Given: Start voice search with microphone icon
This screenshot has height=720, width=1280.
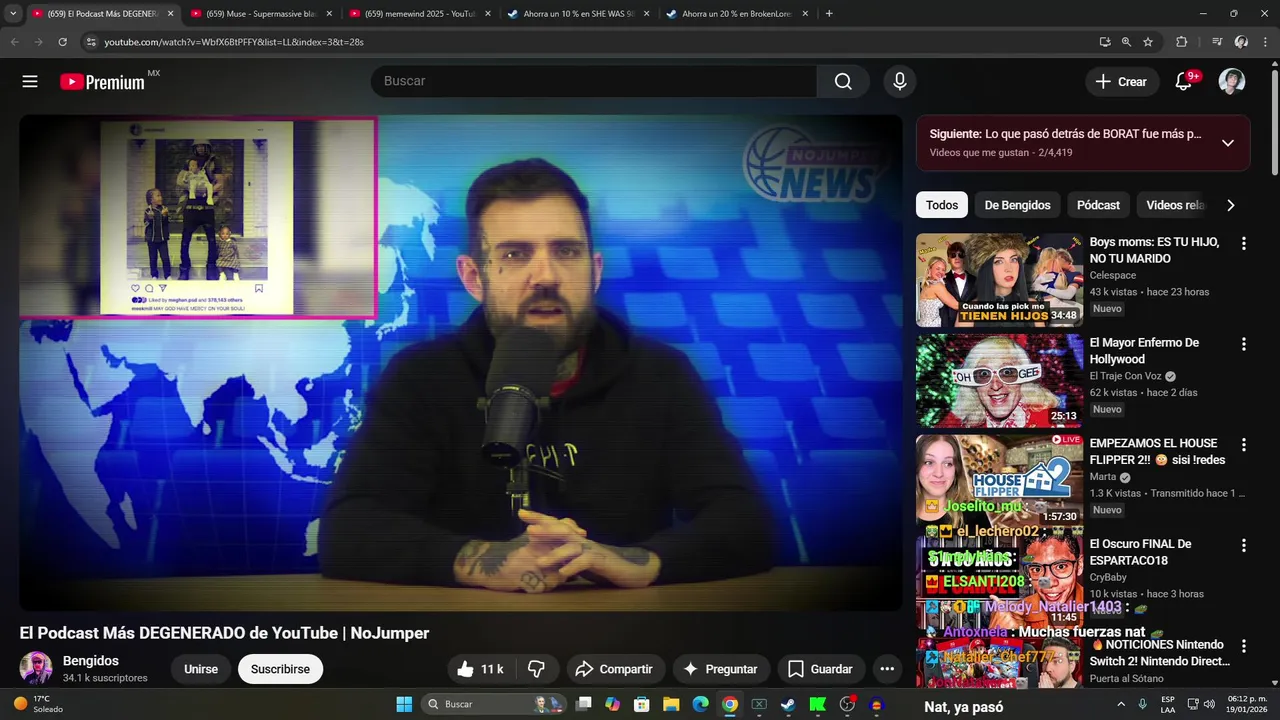Looking at the screenshot, I should click(900, 82).
